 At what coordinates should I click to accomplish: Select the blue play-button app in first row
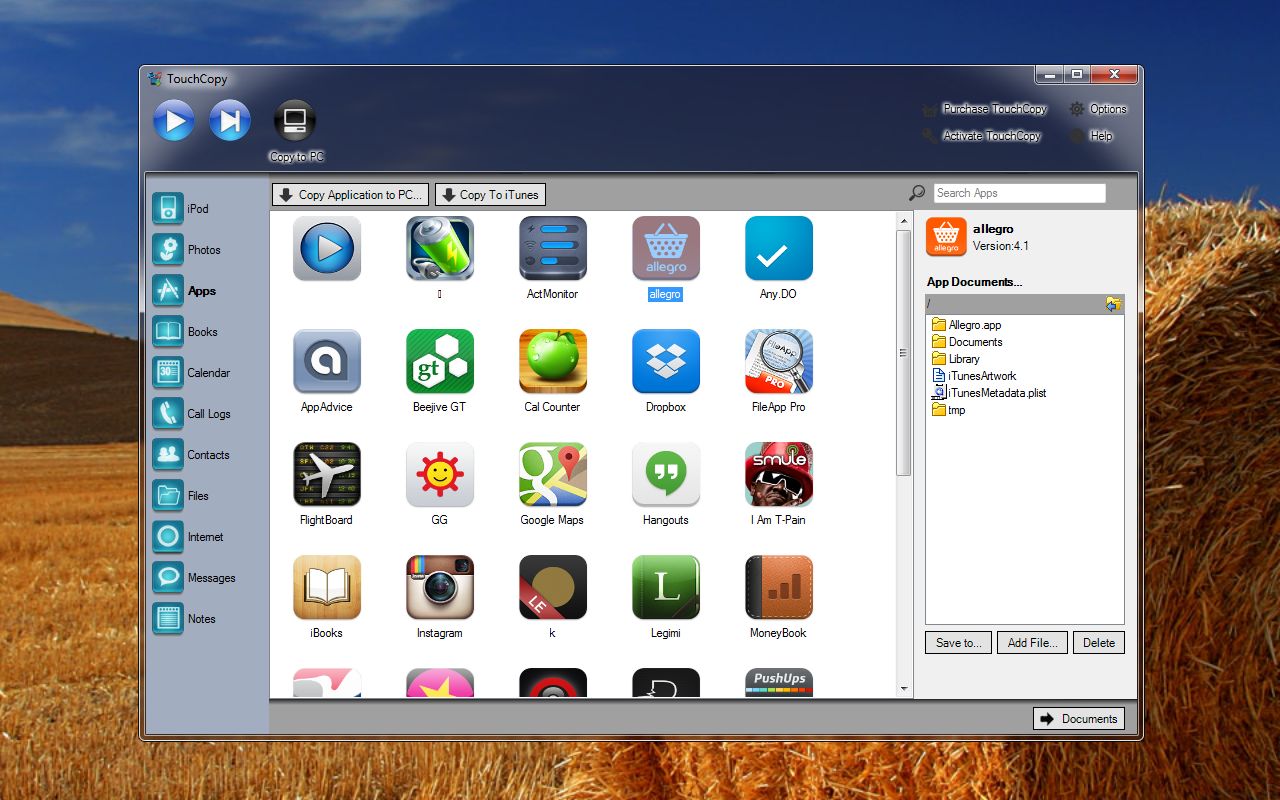[x=327, y=249]
